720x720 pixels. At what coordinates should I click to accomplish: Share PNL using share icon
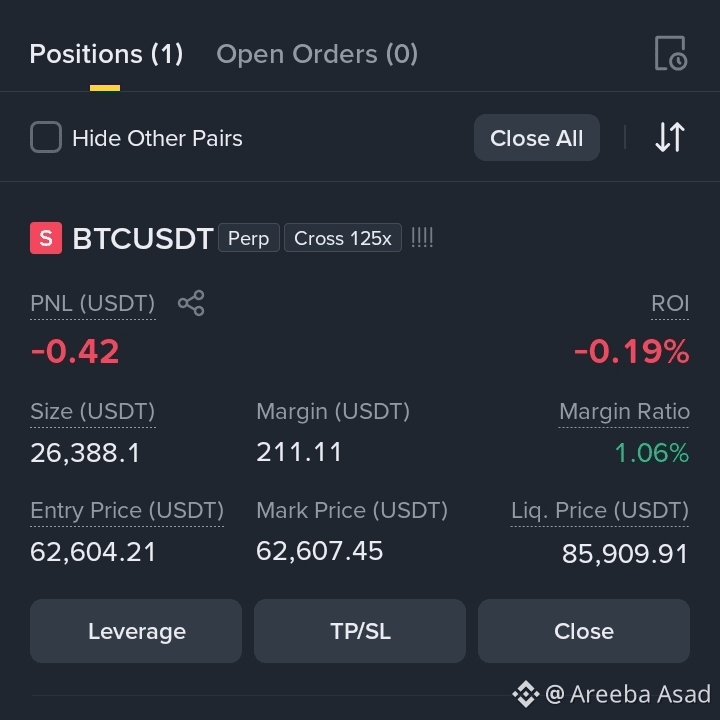(x=191, y=303)
